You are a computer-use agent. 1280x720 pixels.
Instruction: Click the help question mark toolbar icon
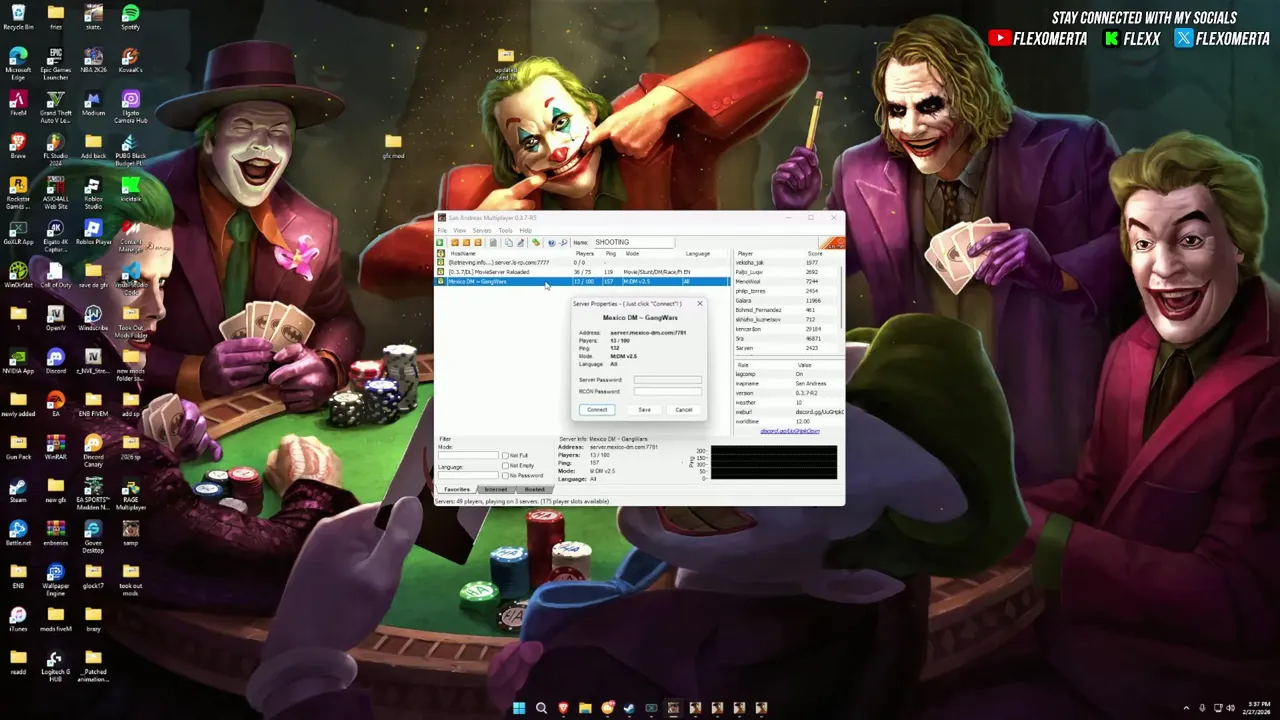pyautogui.click(x=551, y=242)
